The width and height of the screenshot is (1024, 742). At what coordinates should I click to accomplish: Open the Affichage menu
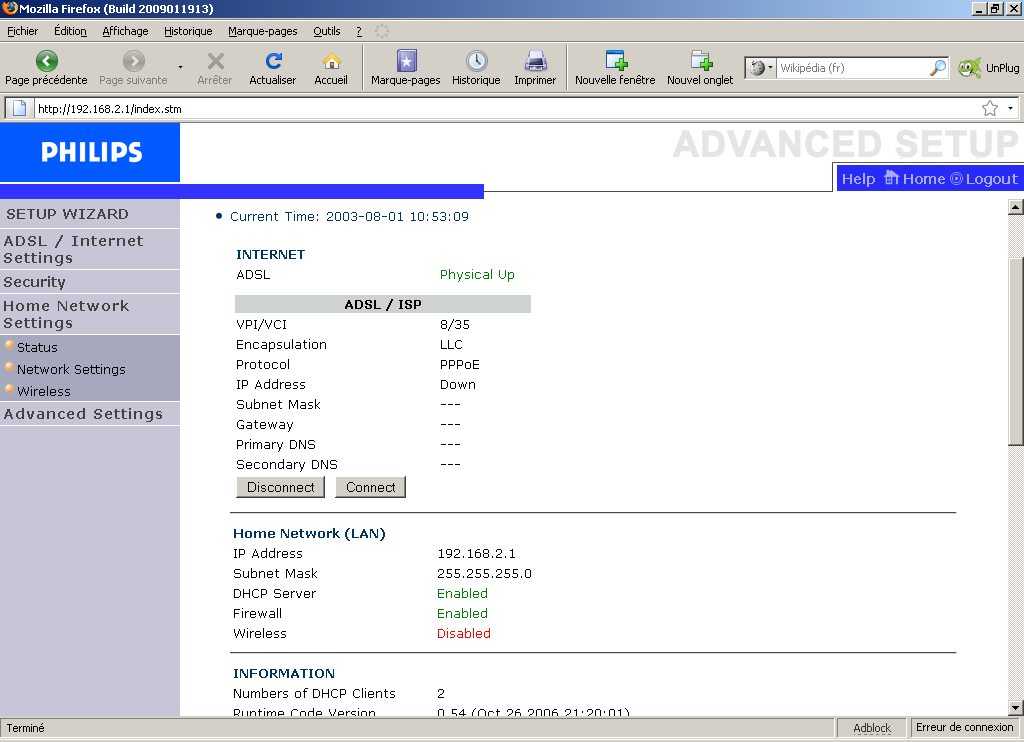(x=125, y=31)
